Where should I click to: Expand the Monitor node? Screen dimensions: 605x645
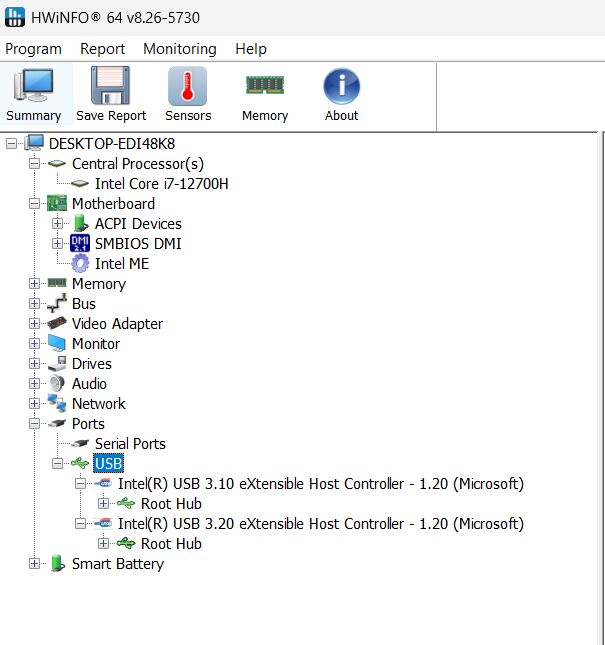pos(35,343)
